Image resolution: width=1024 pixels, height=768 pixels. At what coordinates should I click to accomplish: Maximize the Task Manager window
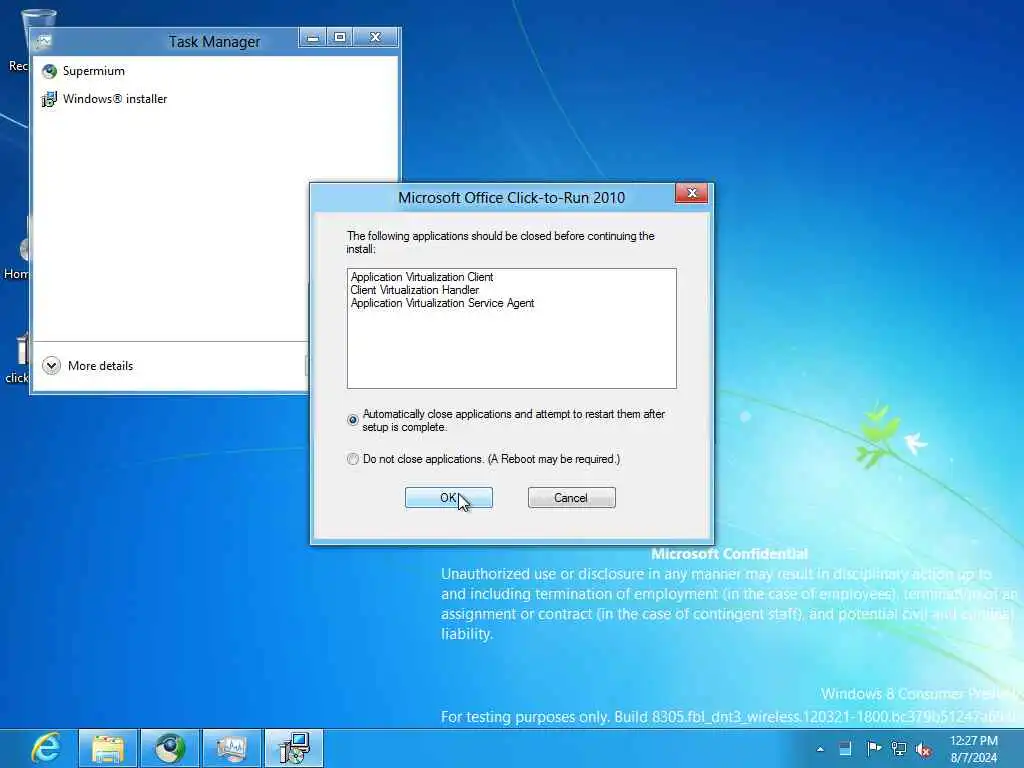tap(340, 38)
